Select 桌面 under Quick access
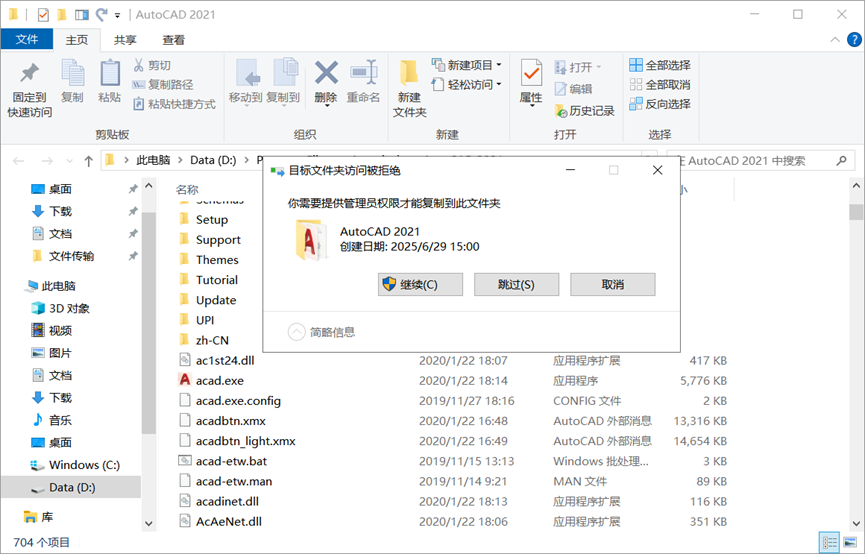Image resolution: width=865 pixels, height=554 pixels. (x=60, y=189)
